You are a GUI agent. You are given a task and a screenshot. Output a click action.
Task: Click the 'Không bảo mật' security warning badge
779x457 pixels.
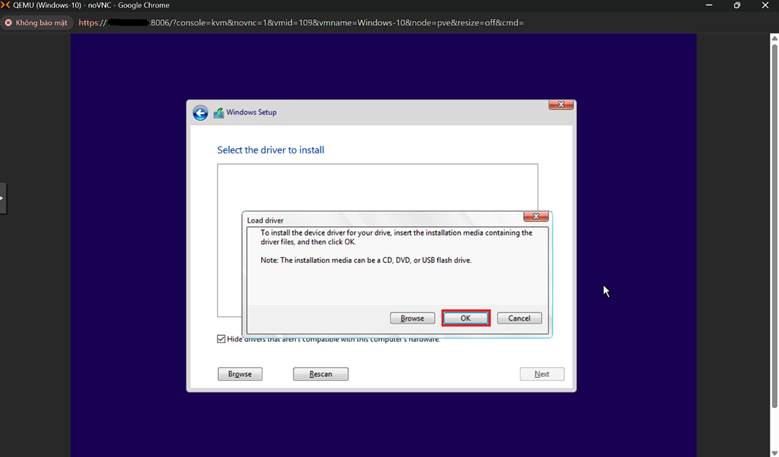click(x=37, y=22)
